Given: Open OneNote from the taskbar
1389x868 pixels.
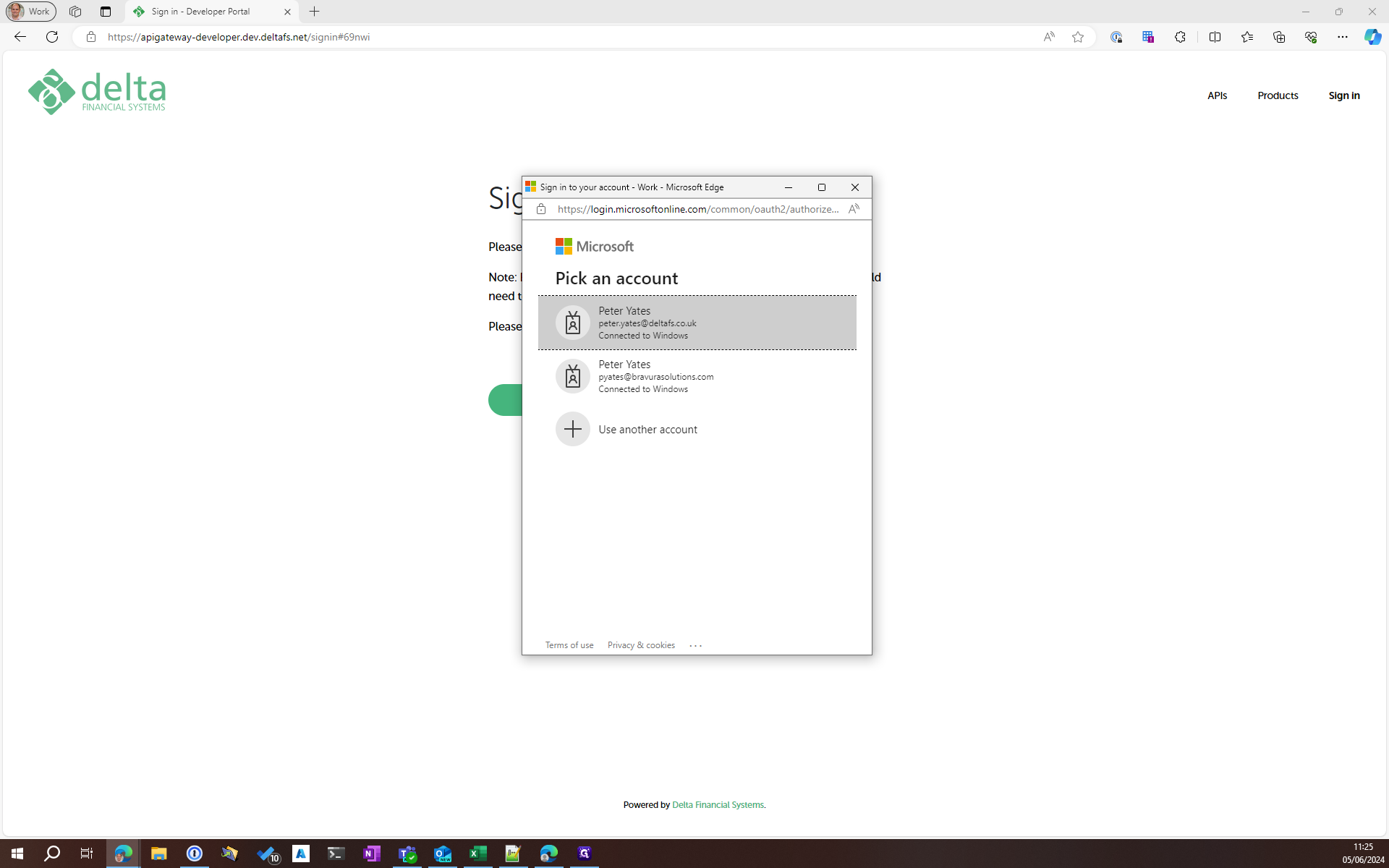Looking at the screenshot, I should coord(371,854).
